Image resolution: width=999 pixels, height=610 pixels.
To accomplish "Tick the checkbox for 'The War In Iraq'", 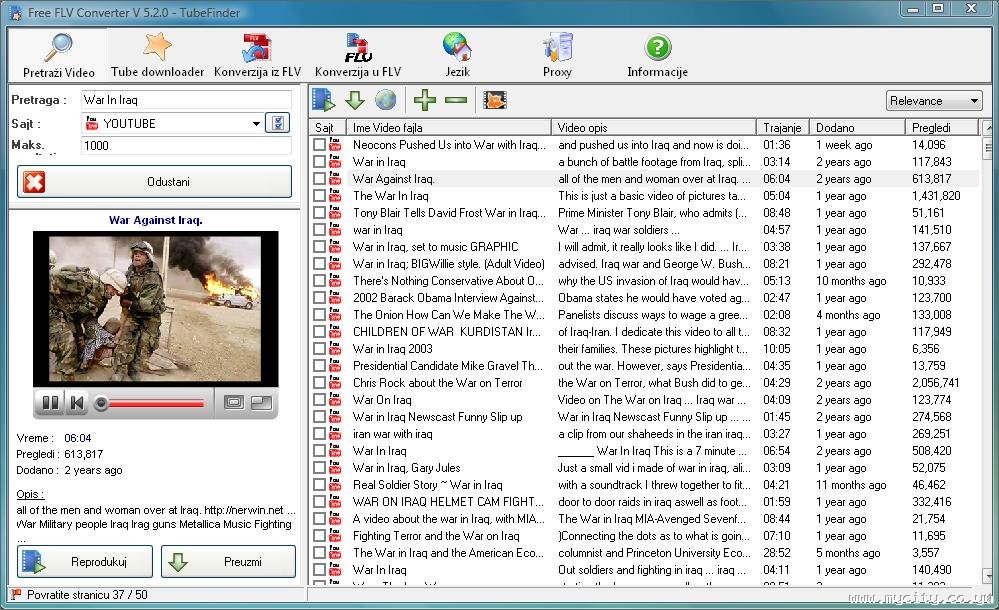I will (x=319, y=196).
